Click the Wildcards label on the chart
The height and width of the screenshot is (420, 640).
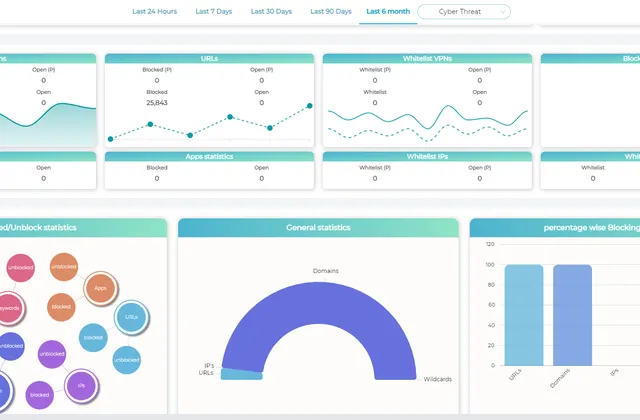coord(438,379)
